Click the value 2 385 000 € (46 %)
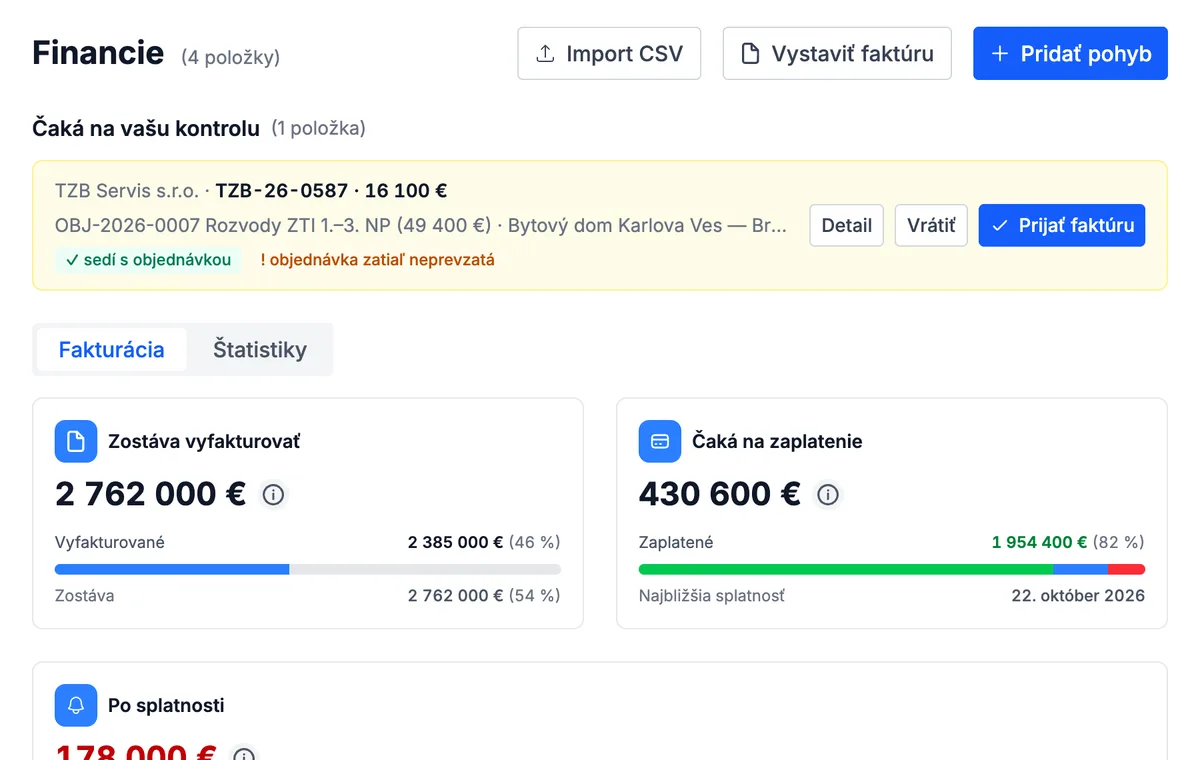The width and height of the screenshot is (1200, 760). (484, 542)
